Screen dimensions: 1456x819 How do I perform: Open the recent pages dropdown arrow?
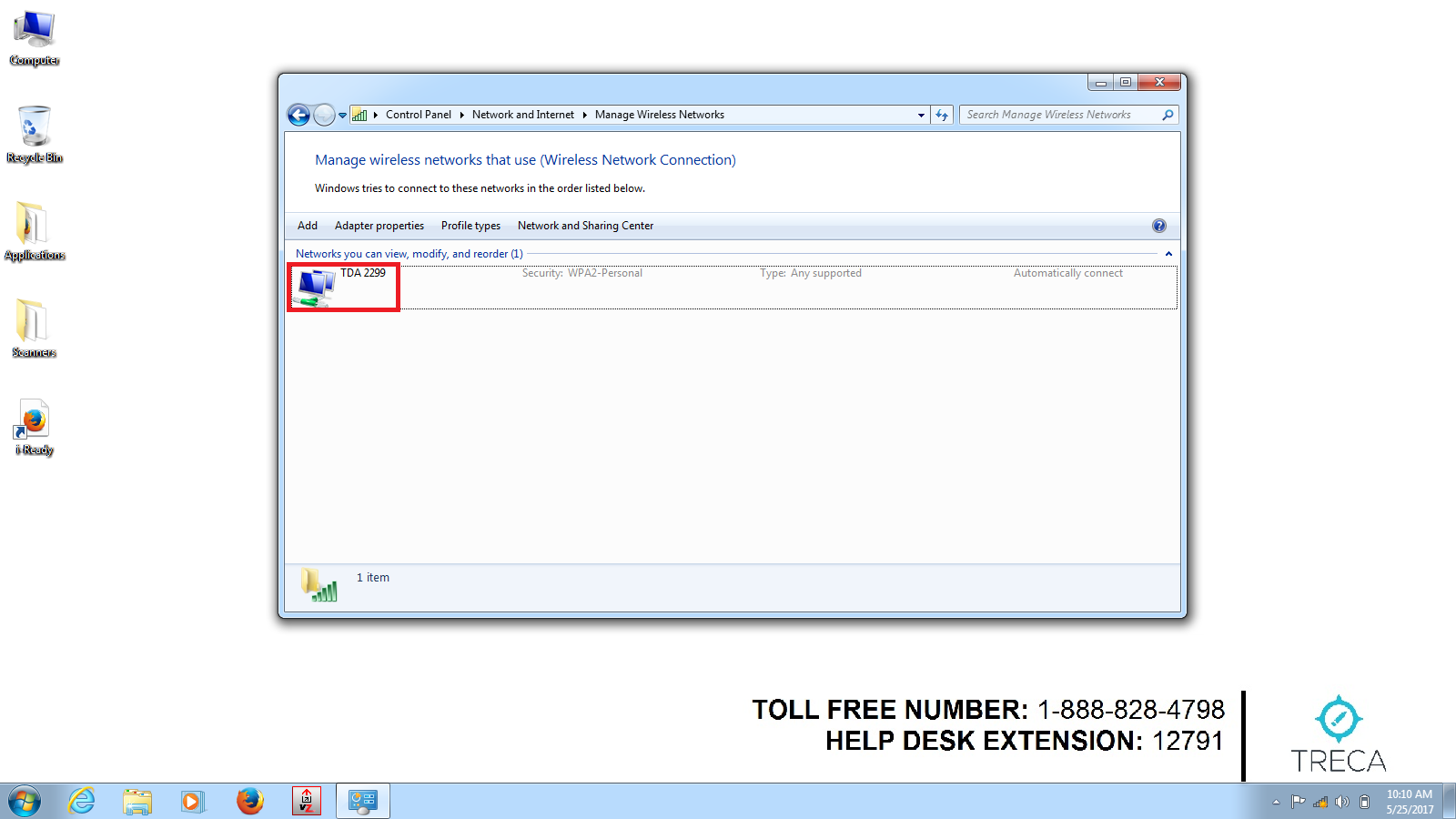point(343,116)
